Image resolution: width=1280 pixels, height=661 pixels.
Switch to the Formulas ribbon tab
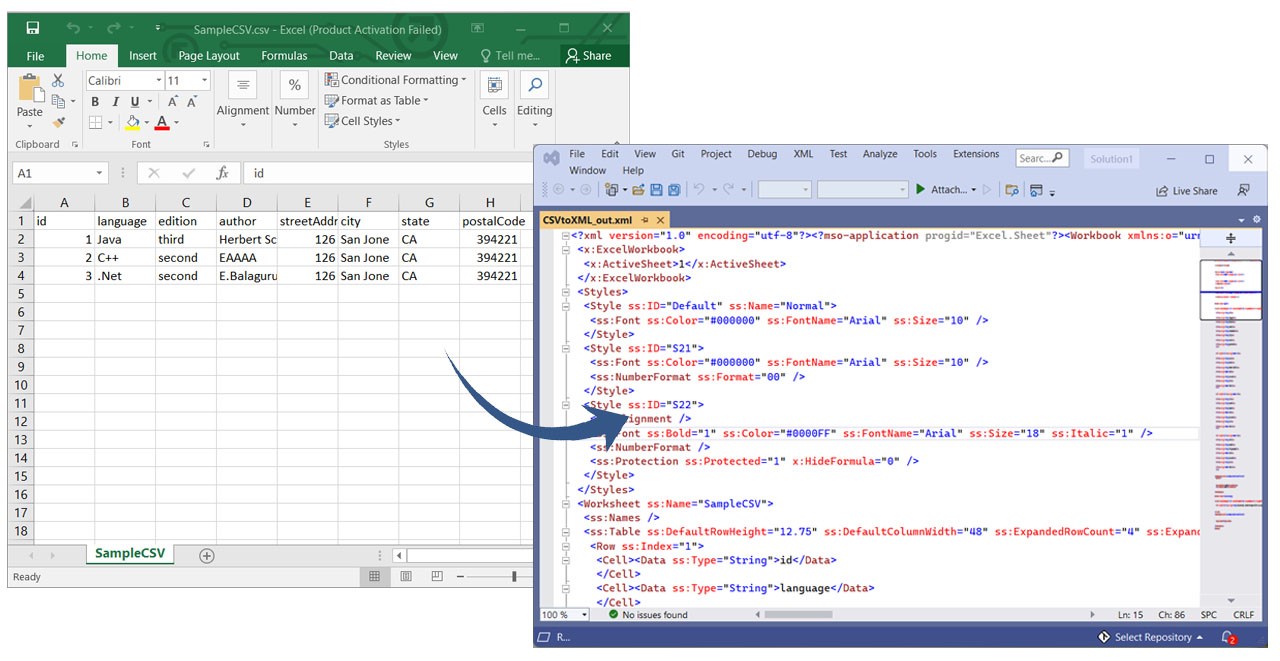[x=284, y=55]
